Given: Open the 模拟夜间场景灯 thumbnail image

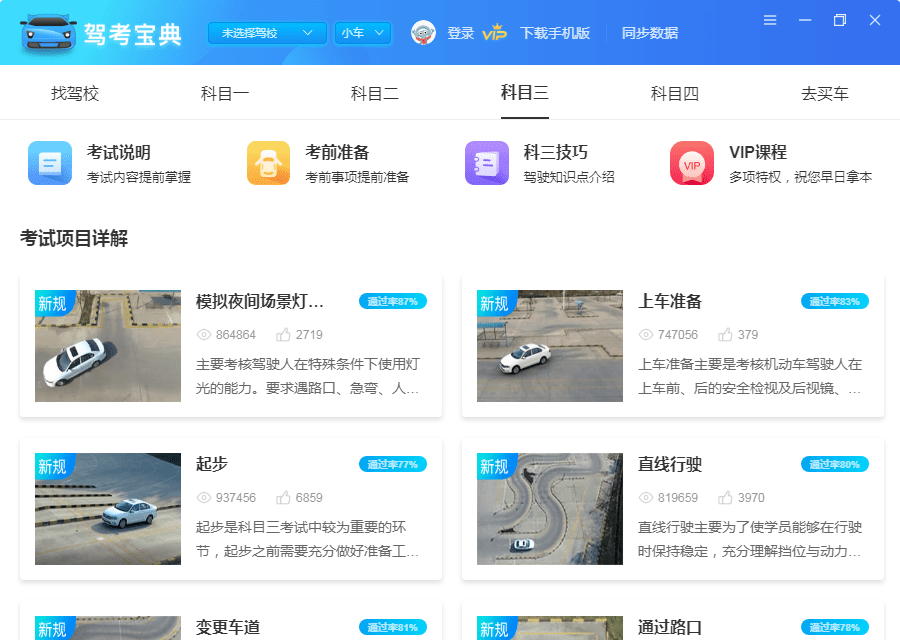Looking at the screenshot, I should (x=108, y=346).
